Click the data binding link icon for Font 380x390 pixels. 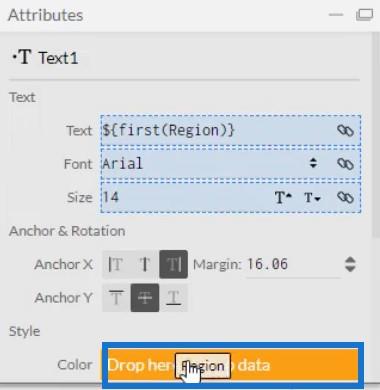pos(345,164)
